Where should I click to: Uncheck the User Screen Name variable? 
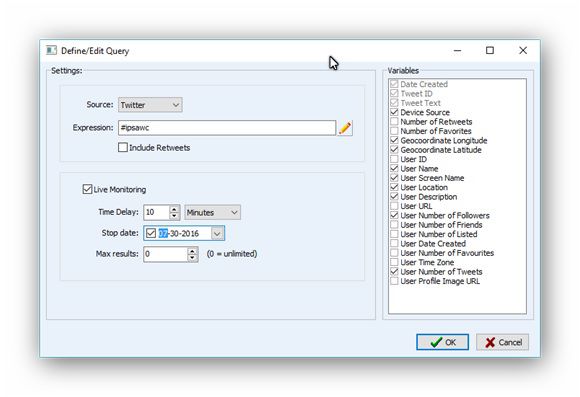pos(394,178)
